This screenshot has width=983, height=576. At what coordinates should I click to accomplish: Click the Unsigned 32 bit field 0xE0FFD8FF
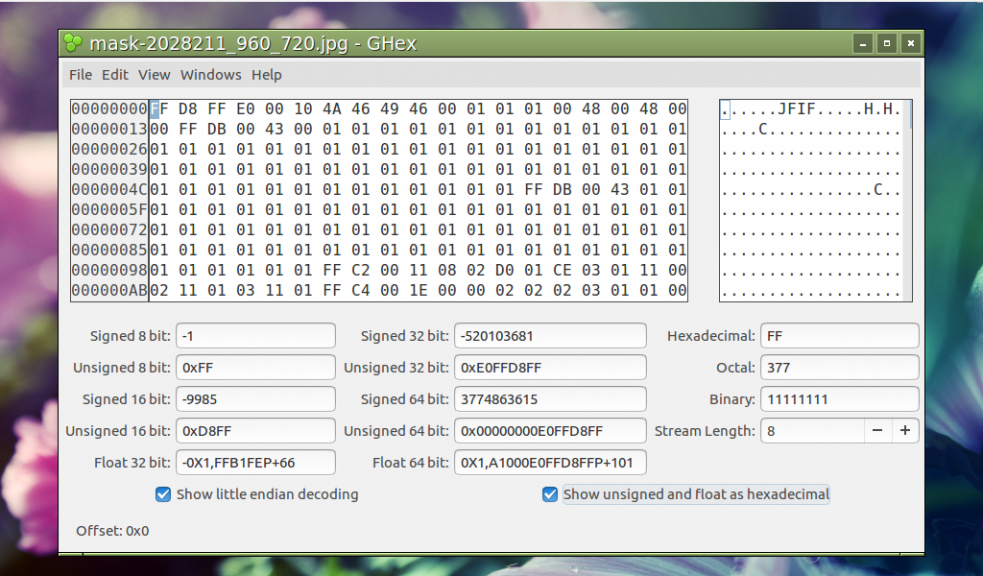coord(550,367)
